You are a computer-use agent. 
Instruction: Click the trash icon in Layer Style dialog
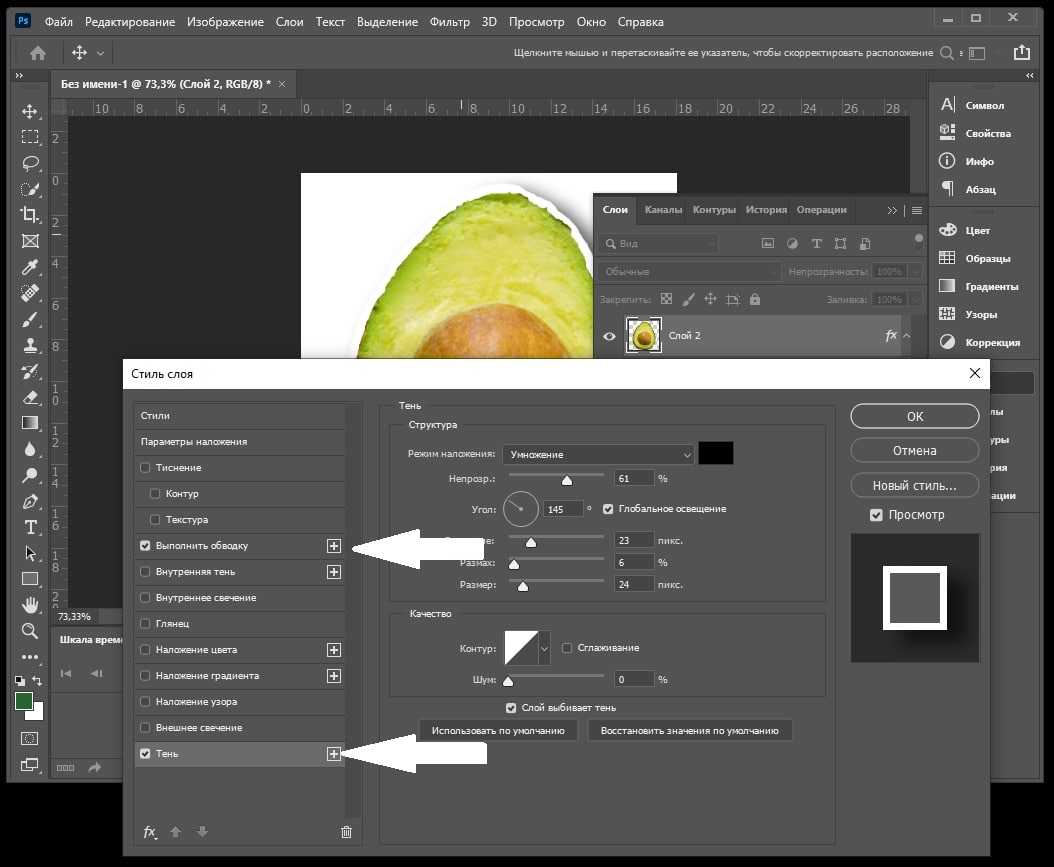346,832
